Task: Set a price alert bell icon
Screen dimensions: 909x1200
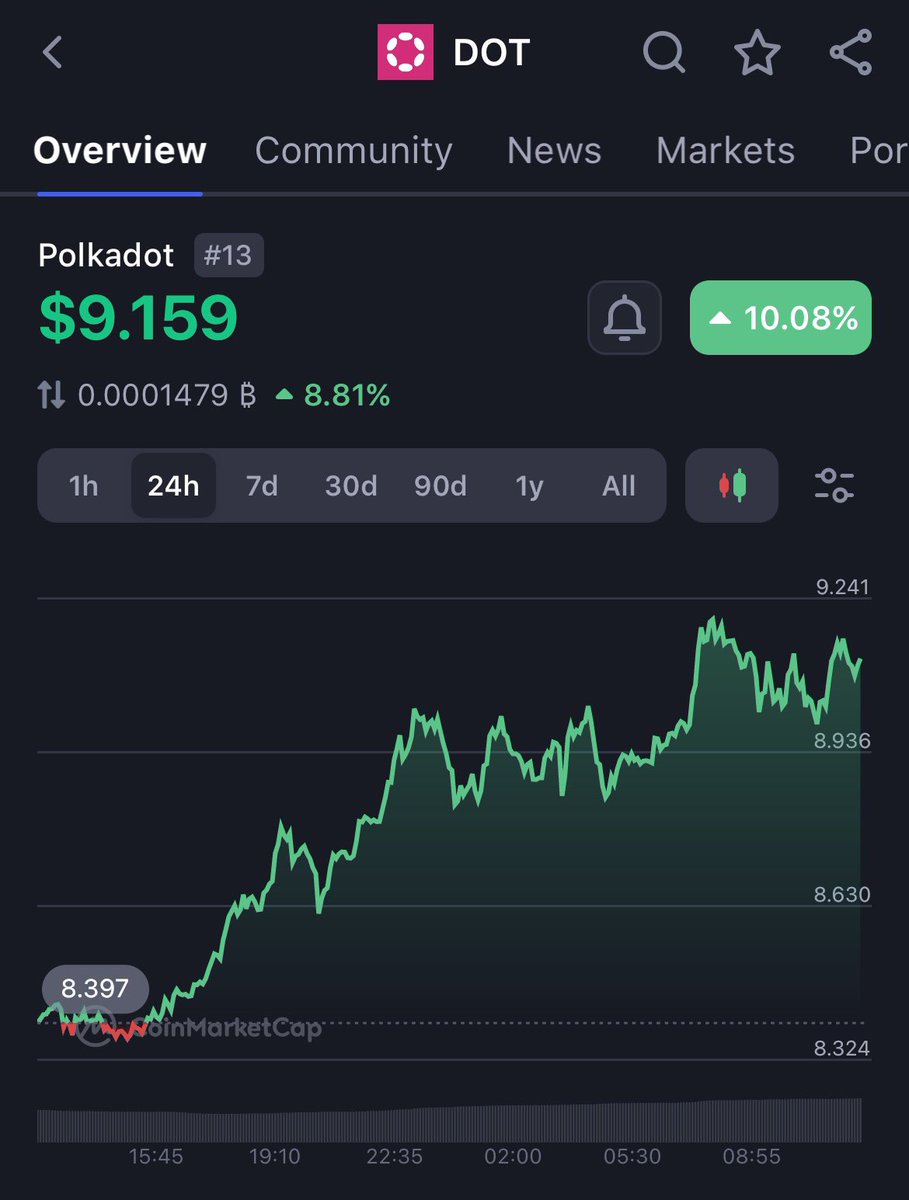Action: click(x=624, y=318)
